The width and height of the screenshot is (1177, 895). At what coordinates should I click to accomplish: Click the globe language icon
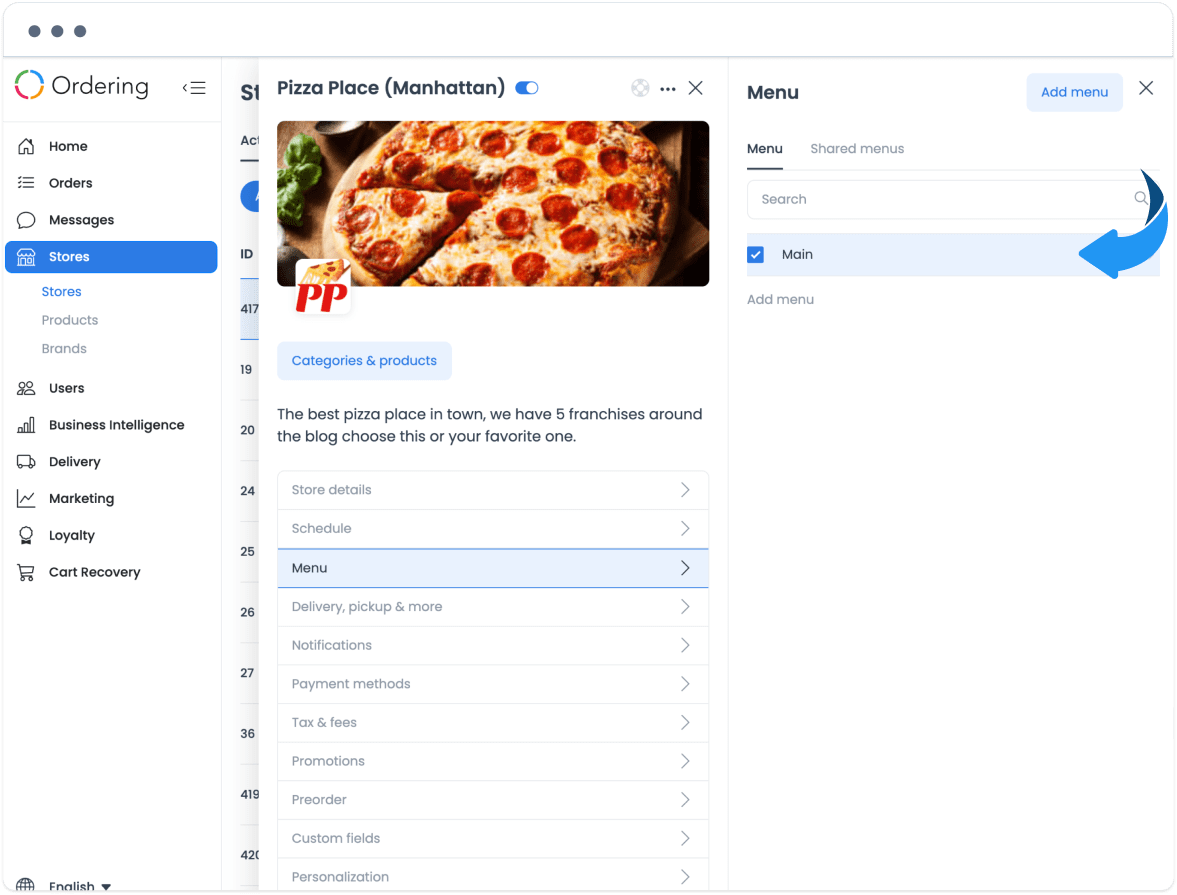click(26, 886)
